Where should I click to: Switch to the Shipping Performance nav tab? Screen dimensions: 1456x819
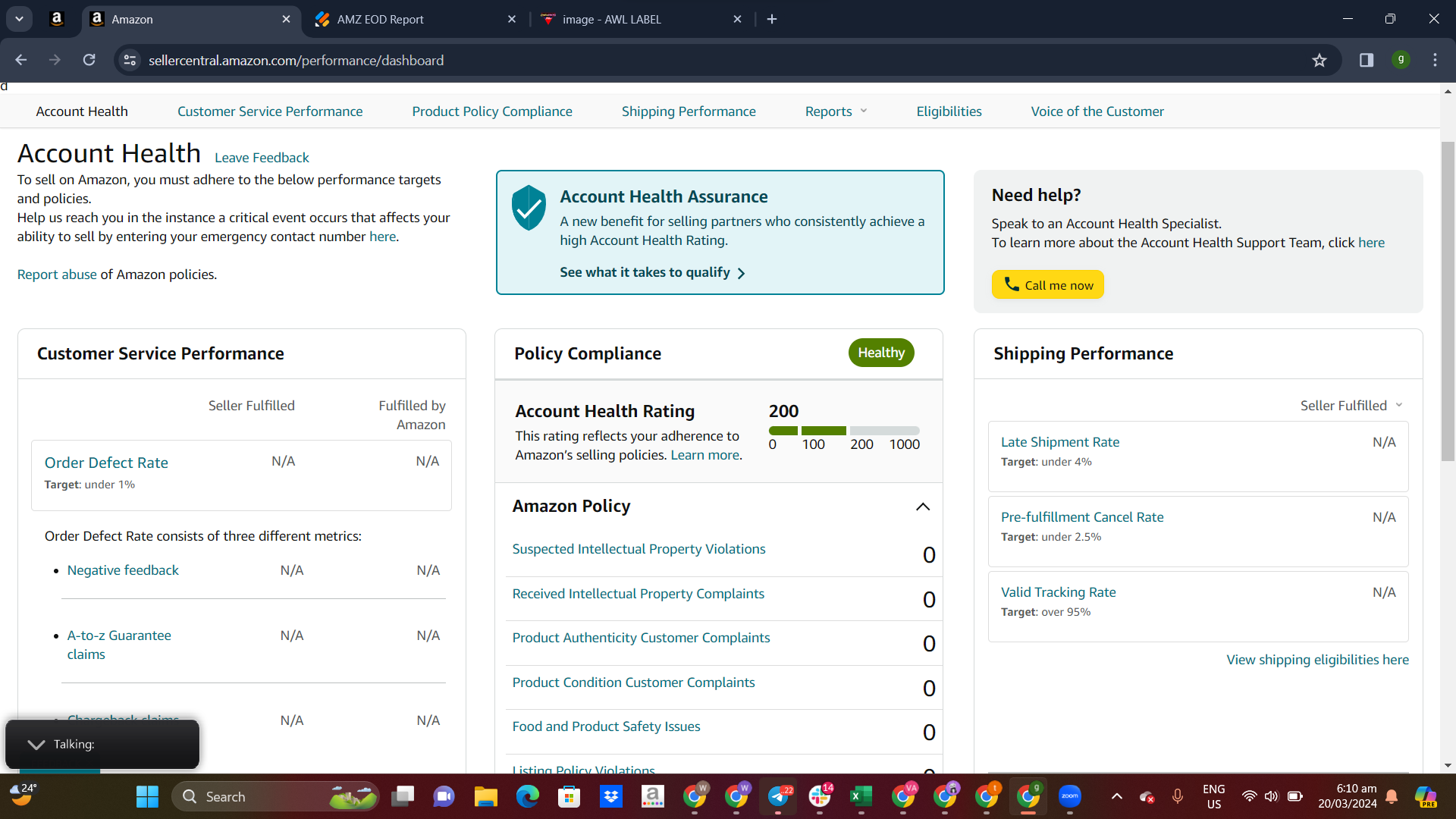689,111
